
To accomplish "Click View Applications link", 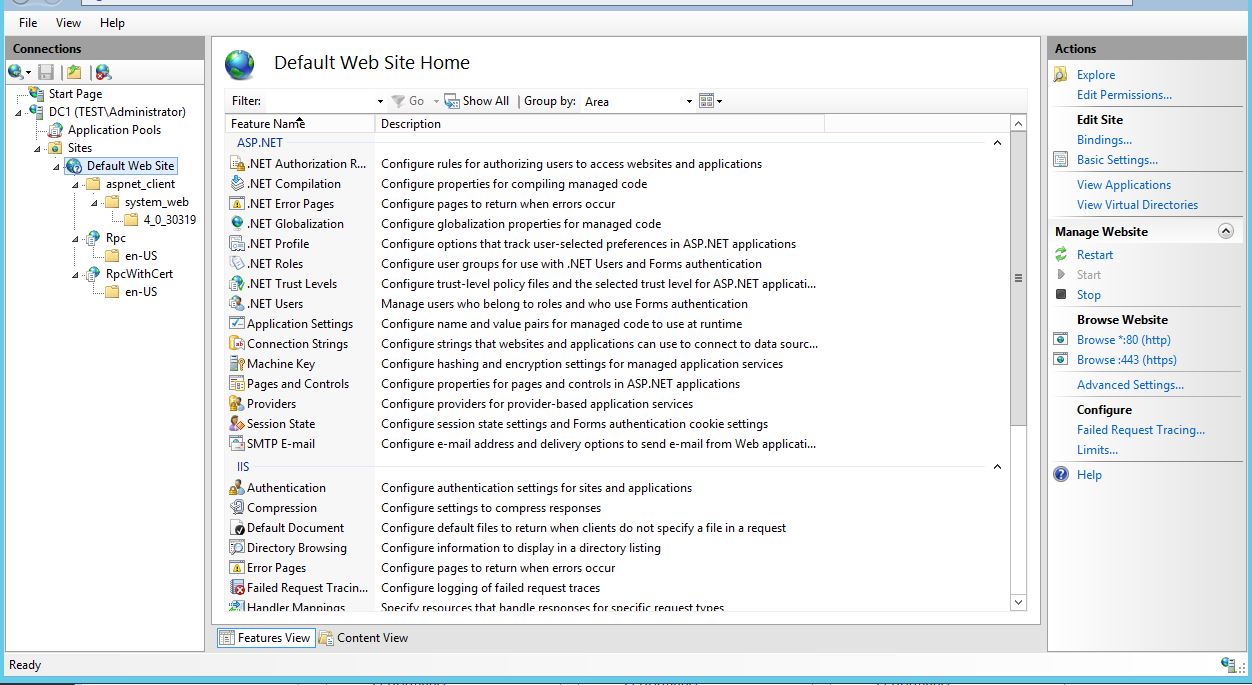I will [1124, 185].
